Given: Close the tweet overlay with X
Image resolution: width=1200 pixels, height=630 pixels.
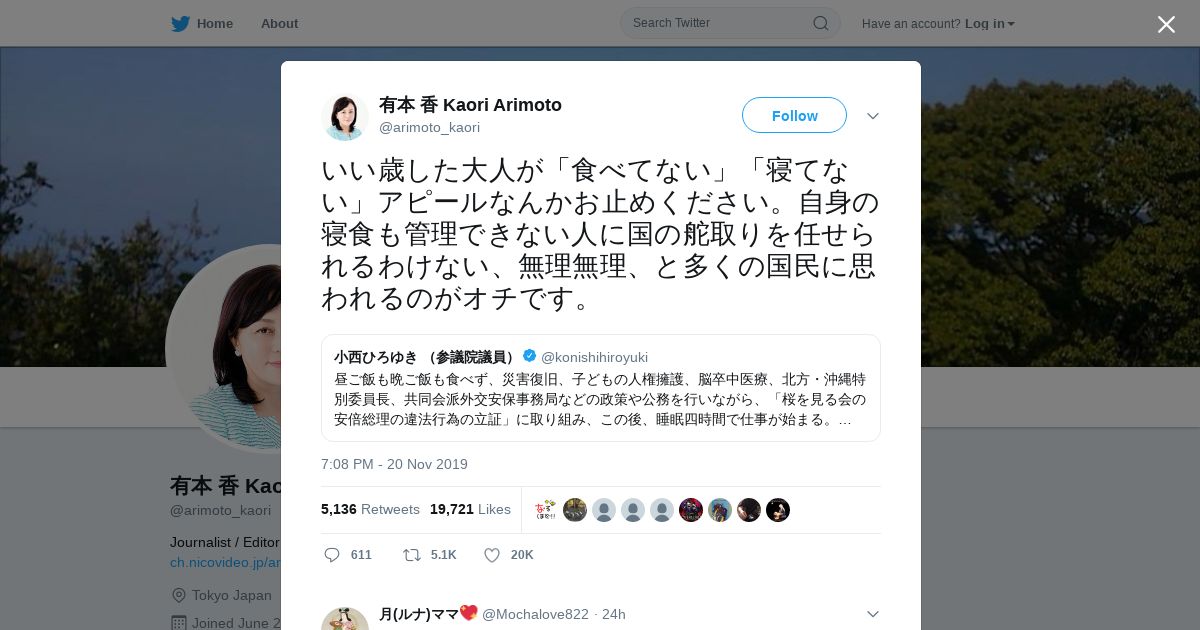Looking at the screenshot, I should point(1166,24).
